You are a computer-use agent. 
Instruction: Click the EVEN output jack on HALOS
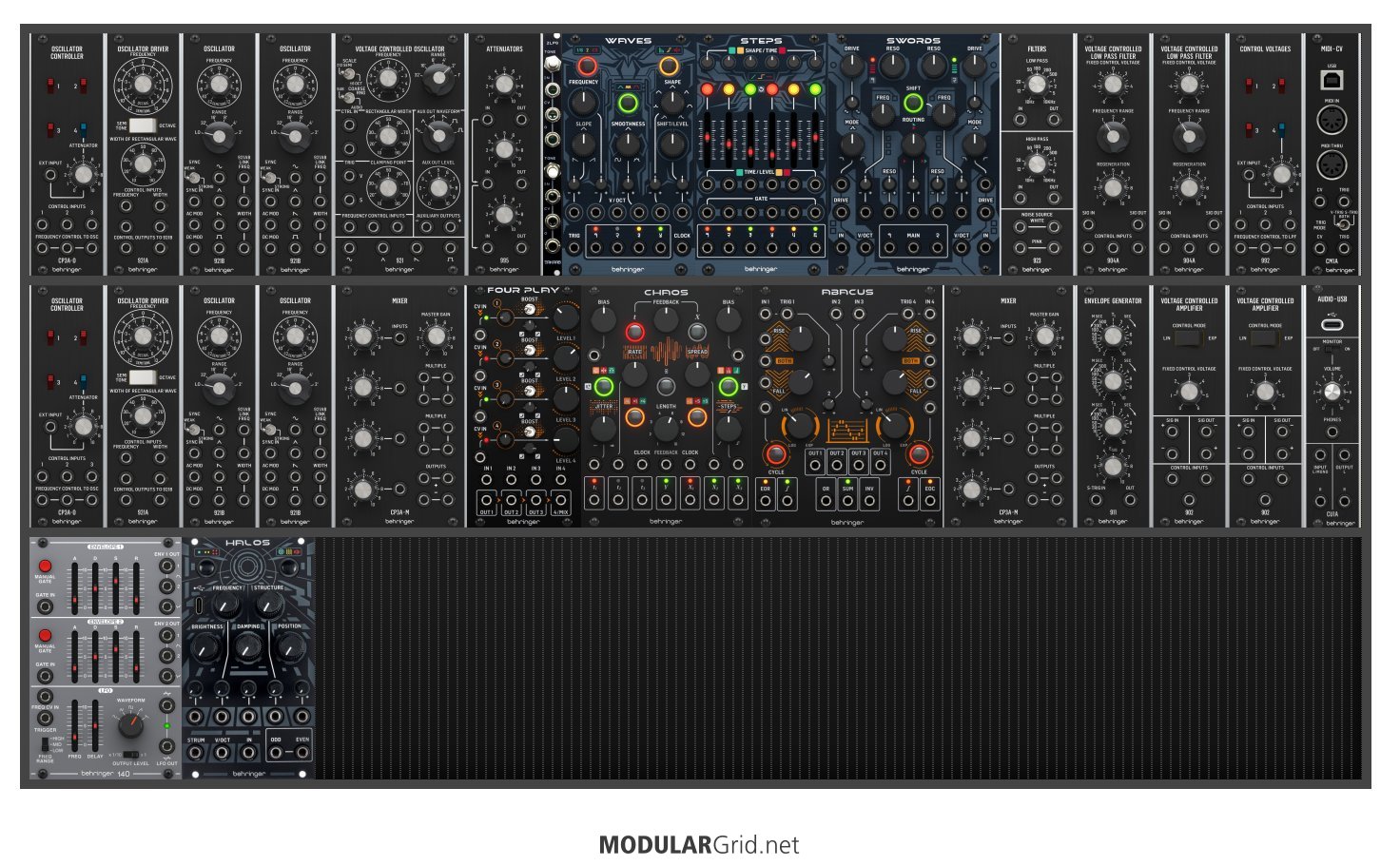pos(302,753)
